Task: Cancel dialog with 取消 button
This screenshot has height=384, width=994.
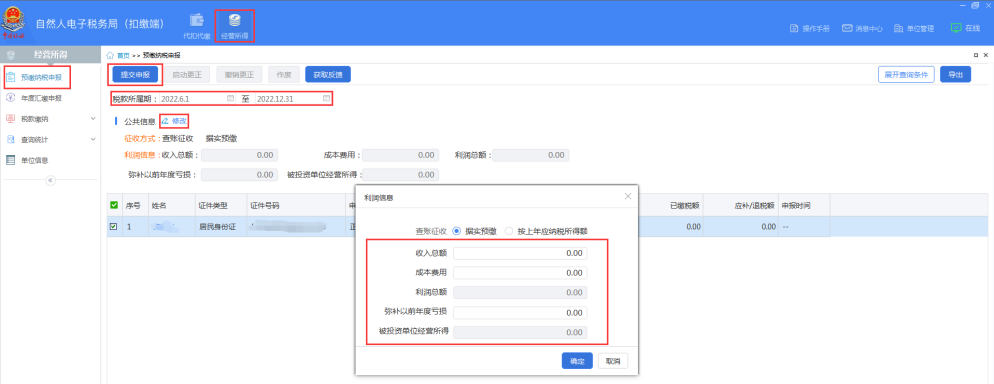Action: [612, 361]
